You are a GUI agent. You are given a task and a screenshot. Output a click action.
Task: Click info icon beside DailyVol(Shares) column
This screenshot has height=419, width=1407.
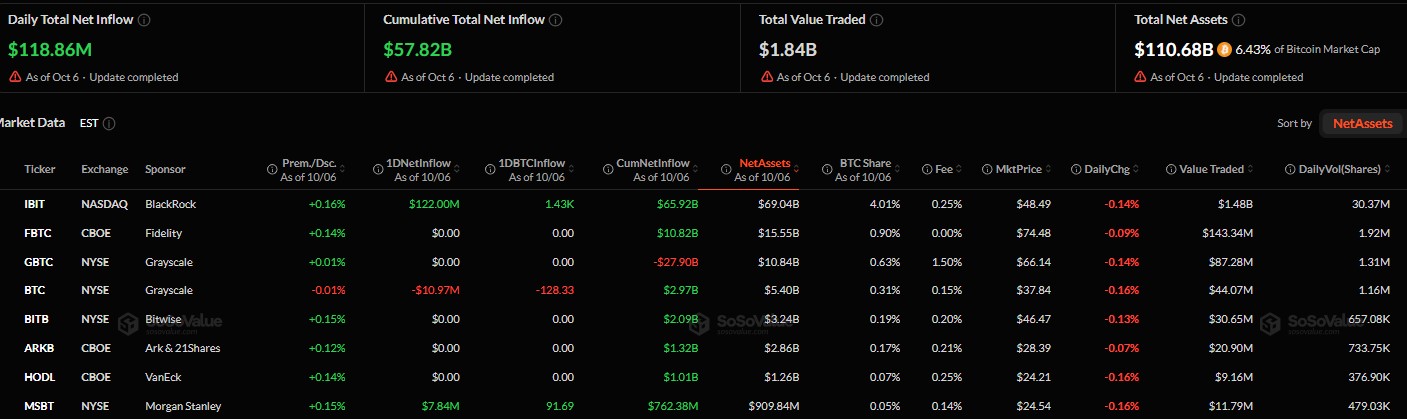[x=1290, y=170]
